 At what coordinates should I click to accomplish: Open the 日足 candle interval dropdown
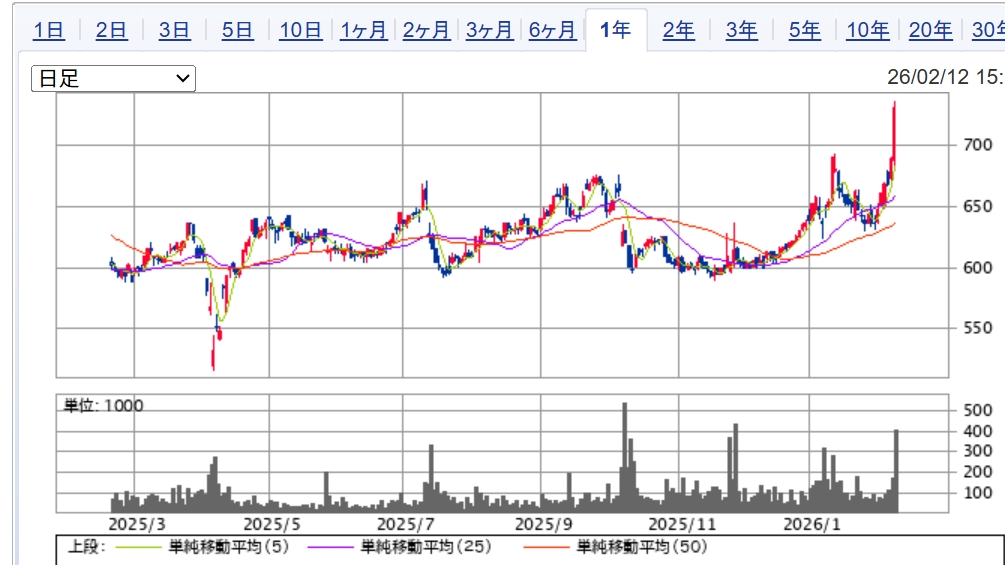(x=113, y=78)
